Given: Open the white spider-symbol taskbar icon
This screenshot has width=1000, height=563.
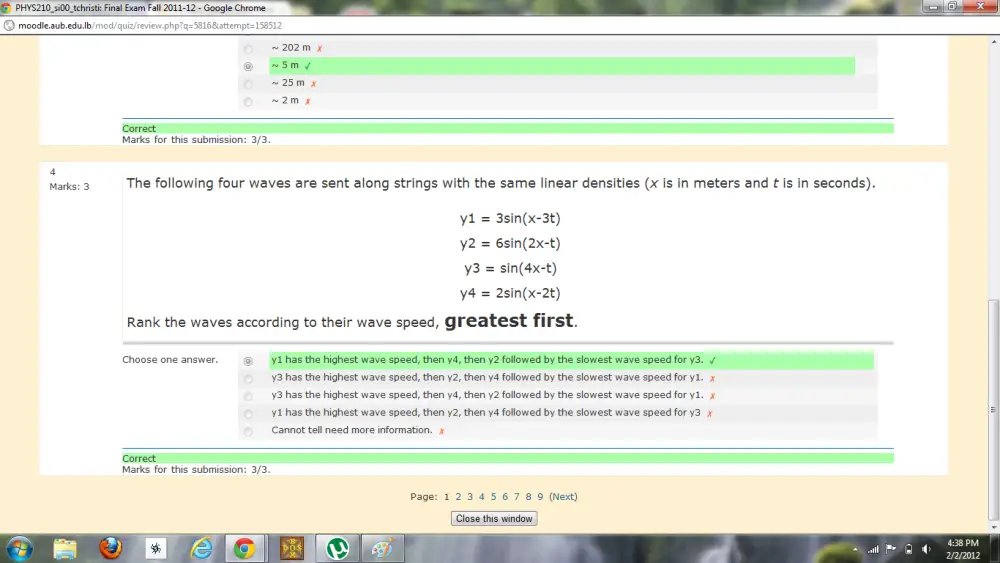Looking at the screenshot, I should tap(156, 548).
